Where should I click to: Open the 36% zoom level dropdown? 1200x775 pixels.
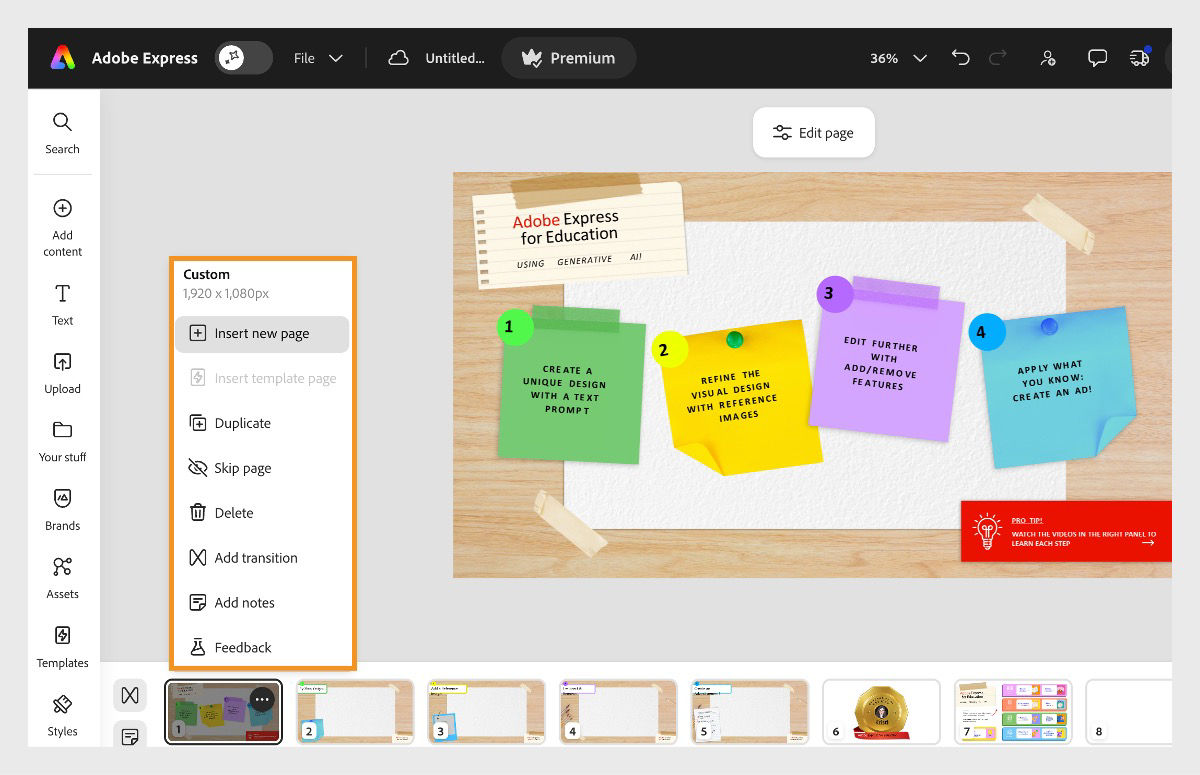pos(898,58)
